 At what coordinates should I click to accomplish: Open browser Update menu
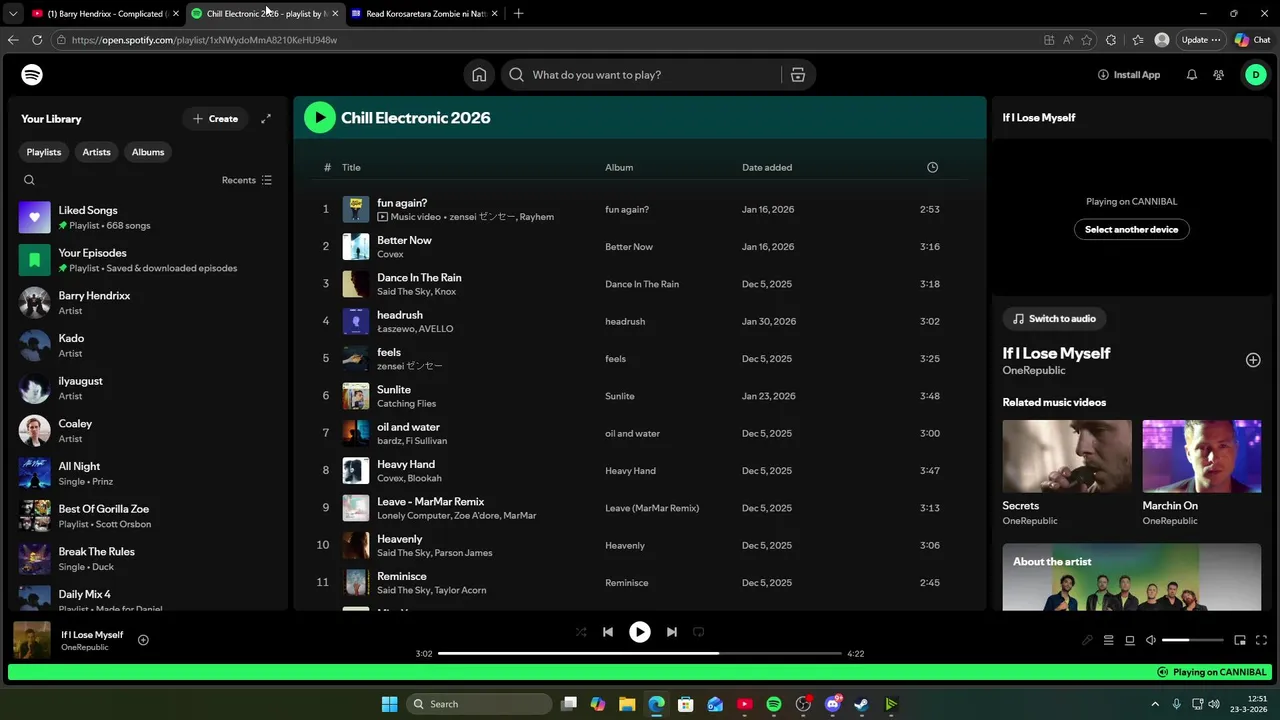pos(1201,40)
